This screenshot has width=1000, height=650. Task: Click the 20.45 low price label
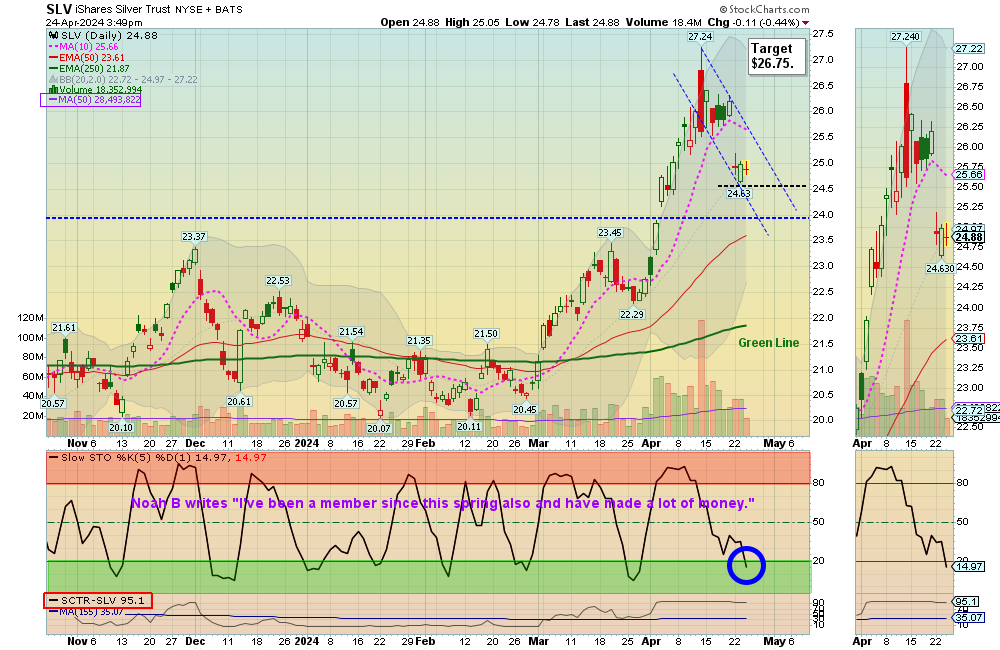[525, 410]
